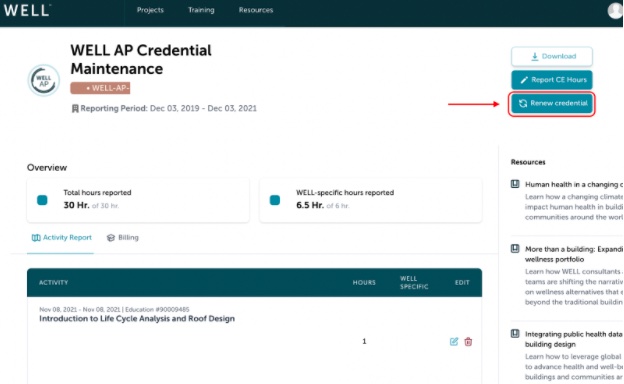Click the Total hours reported teal indicator
Viewport: 624px width, 384px height.
(42, 200)
